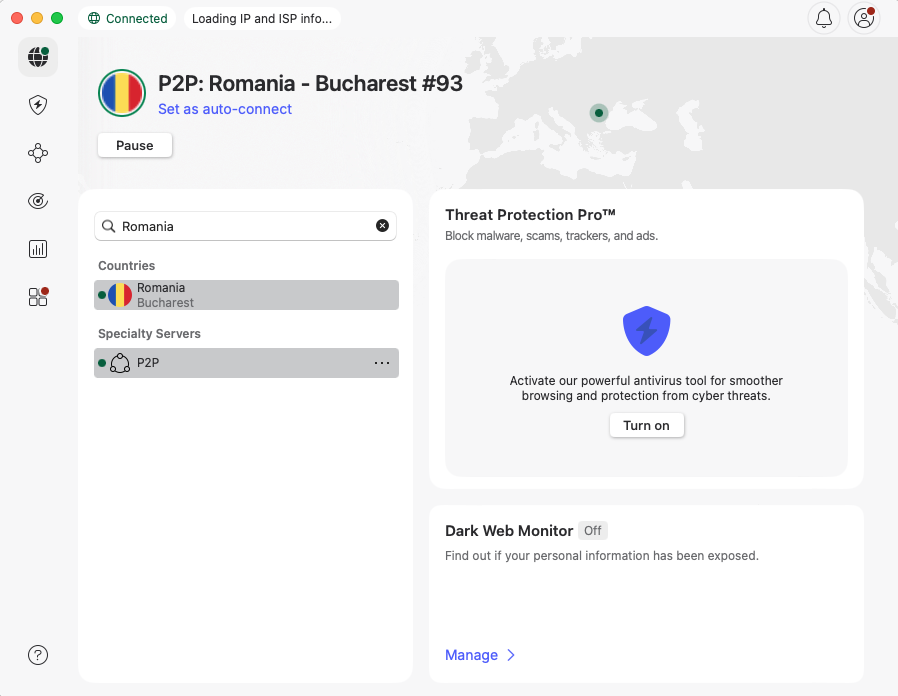Open P2P row more options ellipsis

(x=381, y=363)
